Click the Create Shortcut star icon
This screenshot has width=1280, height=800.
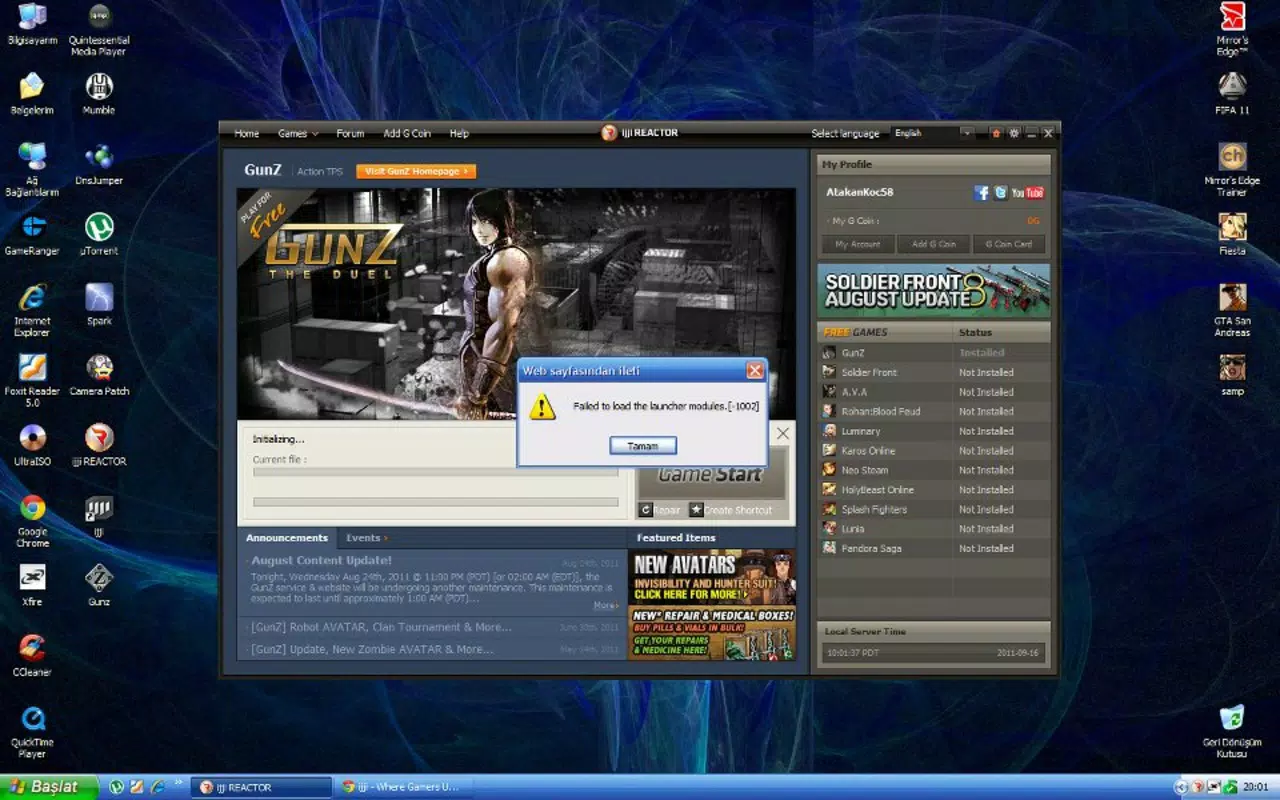[x=696, y=510]
